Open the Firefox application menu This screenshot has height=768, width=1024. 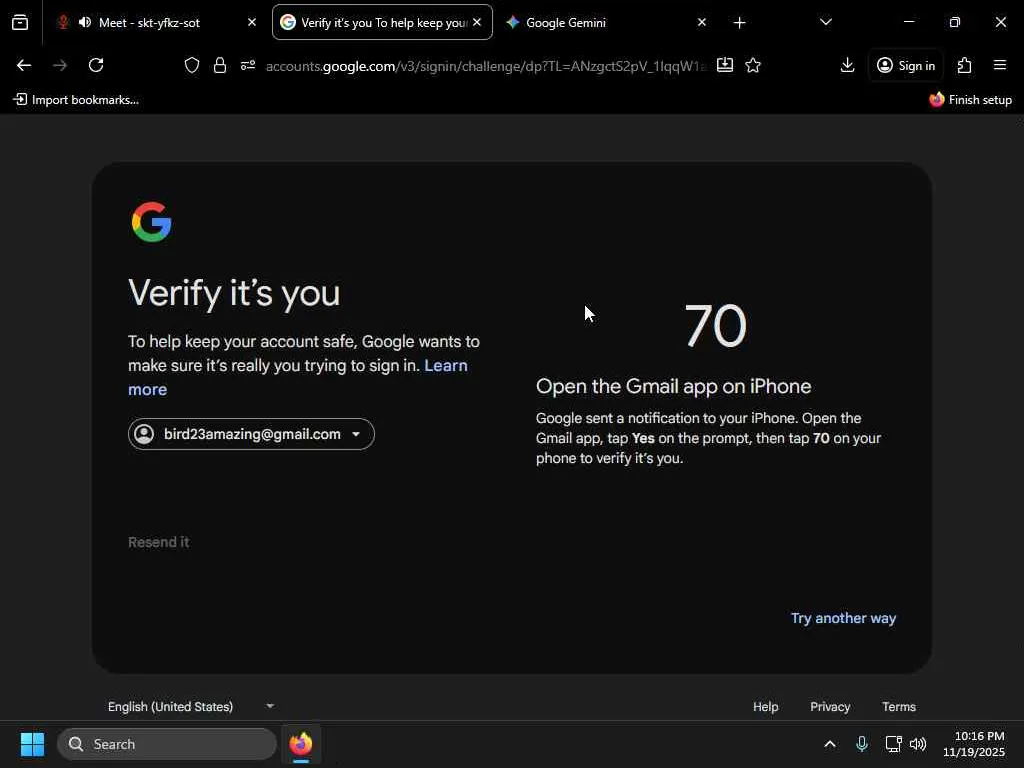pyautogui.click(x=999, y=65)
